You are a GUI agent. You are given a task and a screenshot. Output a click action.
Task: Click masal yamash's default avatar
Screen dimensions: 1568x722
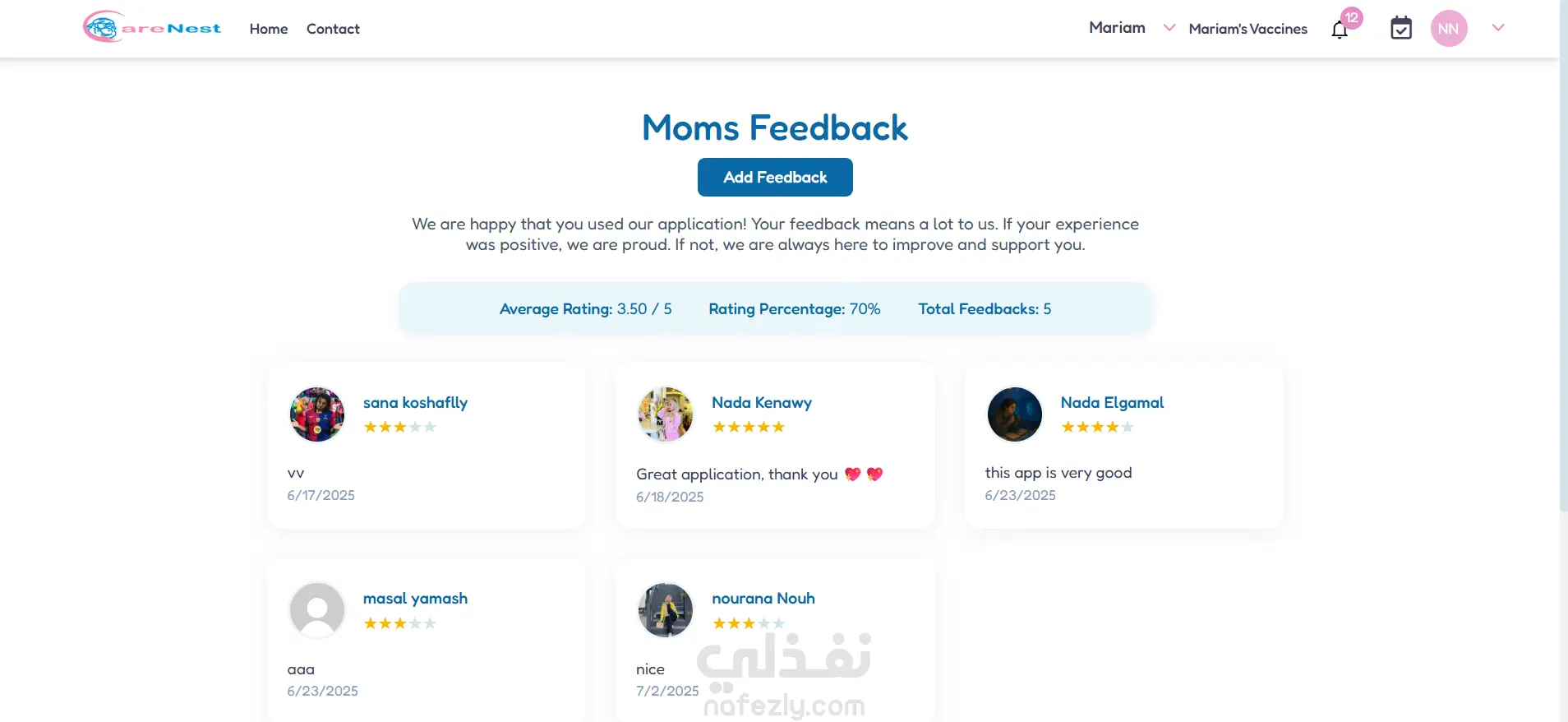click(317, 610)
